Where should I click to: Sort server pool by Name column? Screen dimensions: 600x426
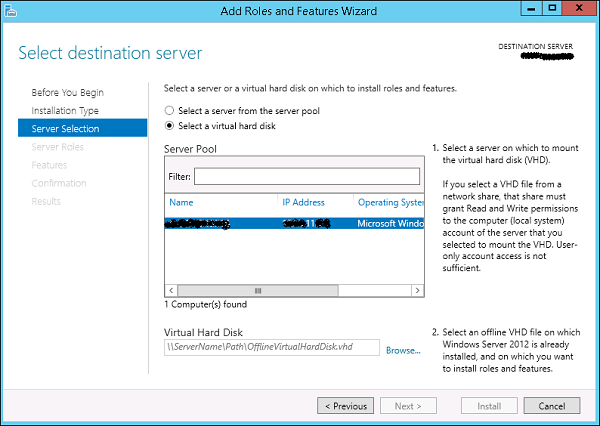(x=181, y=202)
